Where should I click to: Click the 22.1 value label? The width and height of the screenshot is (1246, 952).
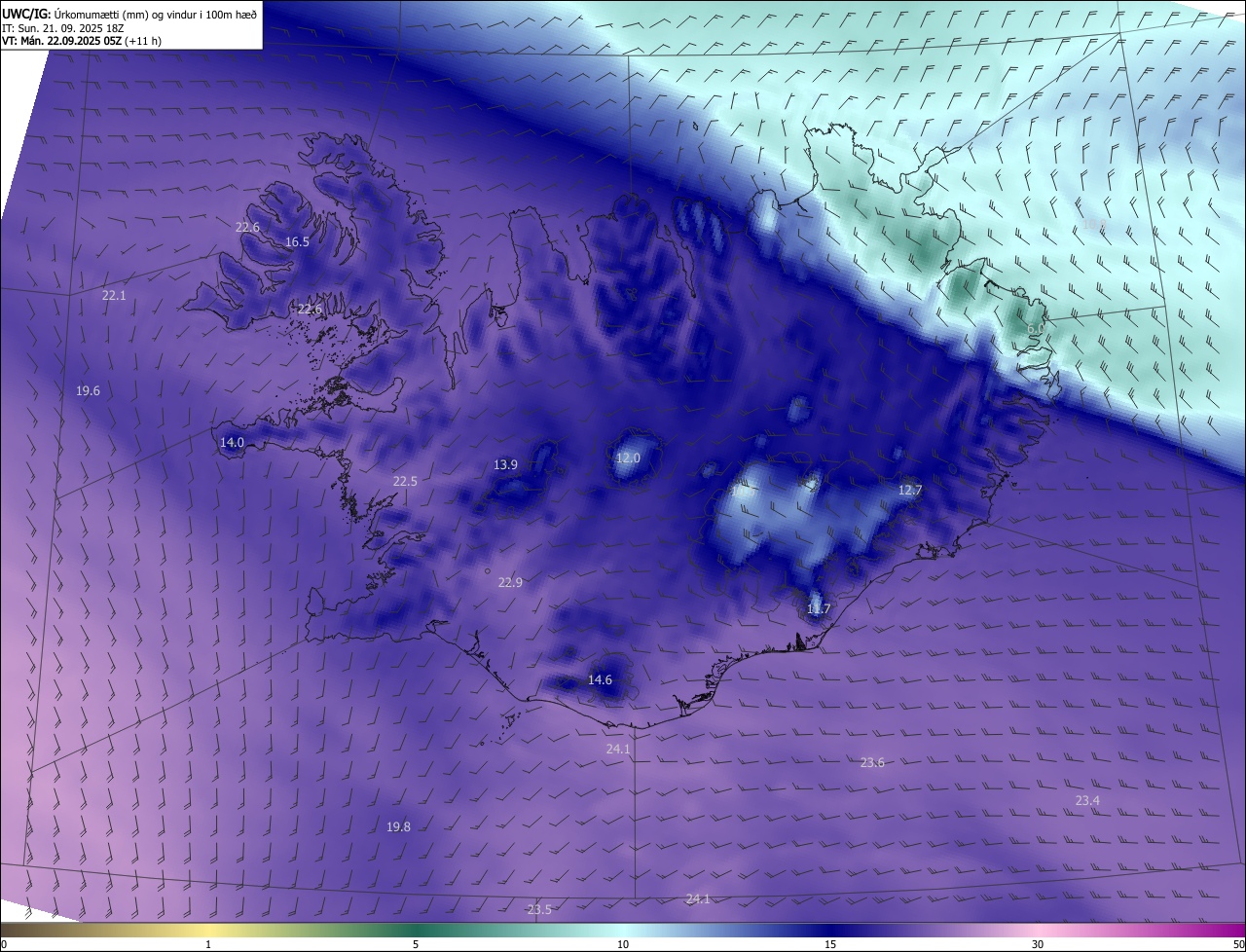[114, 295]
